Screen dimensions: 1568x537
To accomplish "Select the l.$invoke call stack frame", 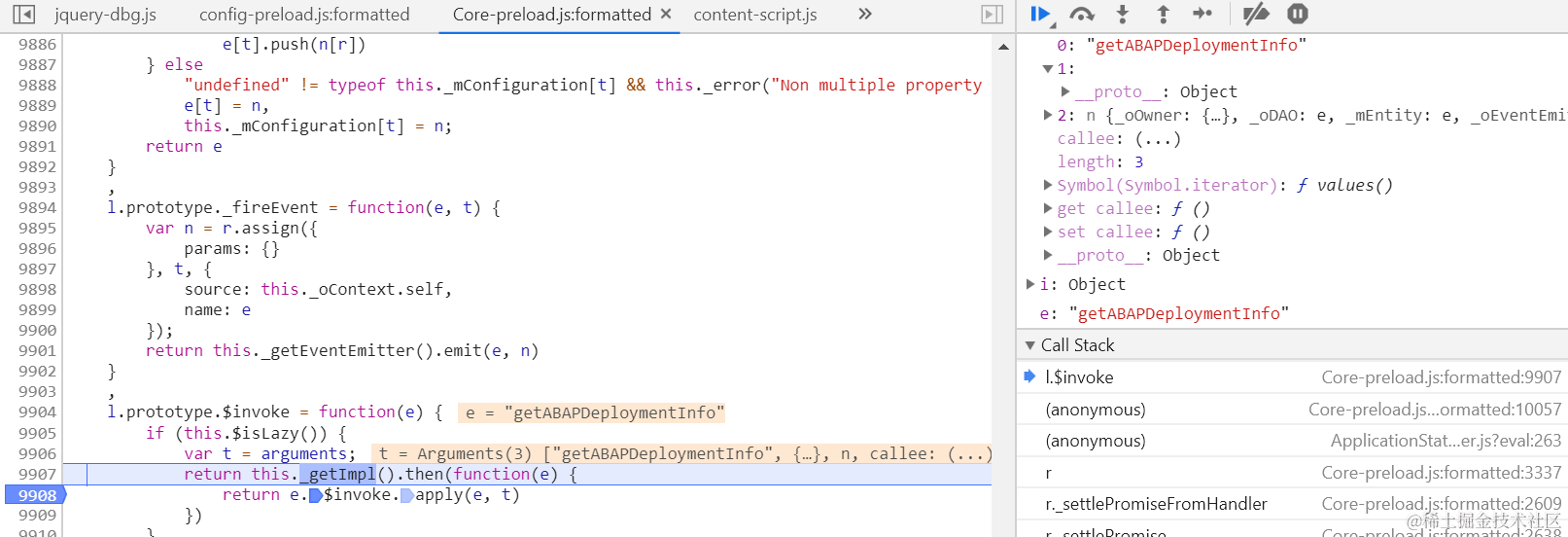I will (1292, 377).
